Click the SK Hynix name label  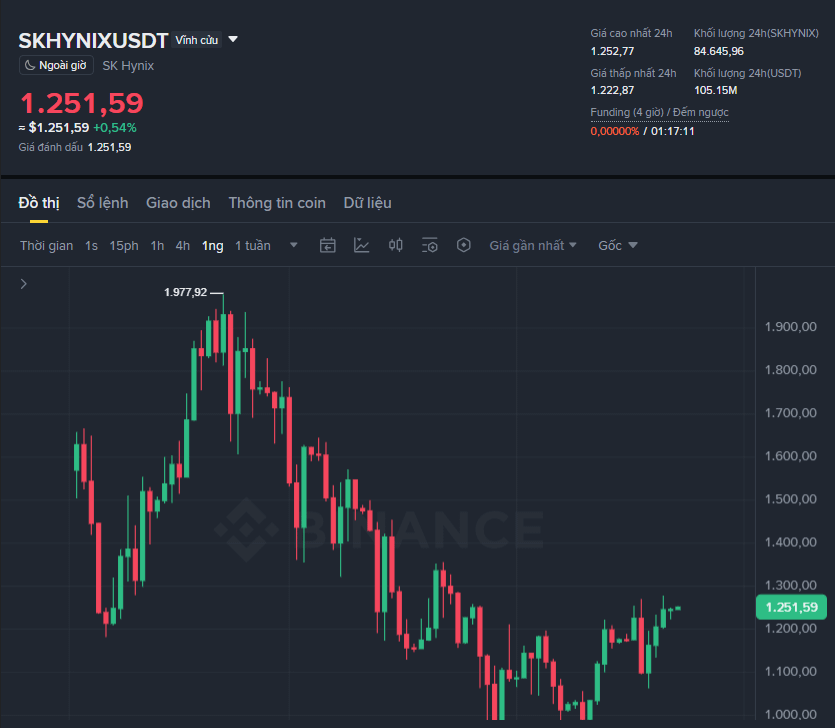tap(128, 66)
